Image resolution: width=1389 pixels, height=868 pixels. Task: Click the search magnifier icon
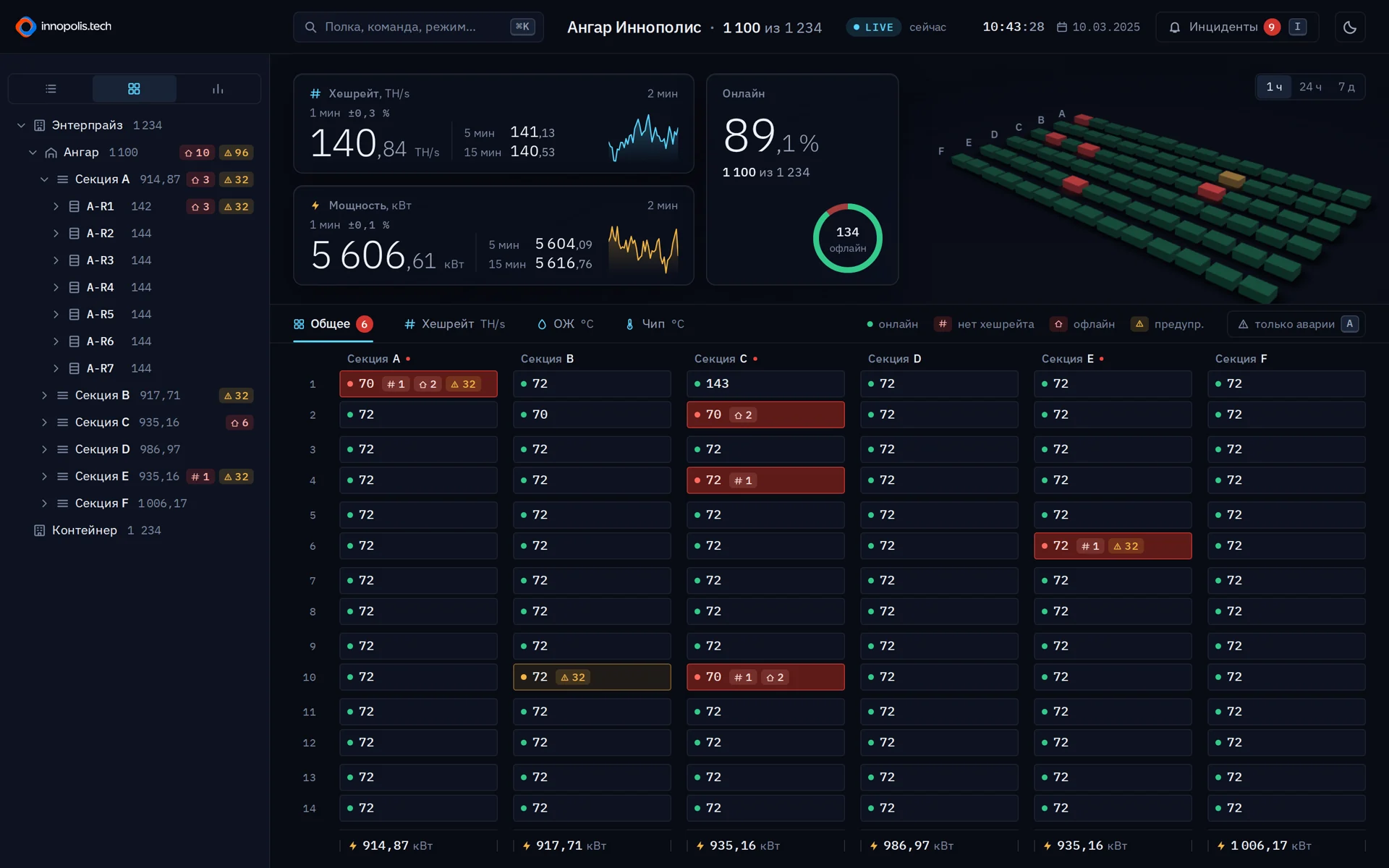[310, 27]
